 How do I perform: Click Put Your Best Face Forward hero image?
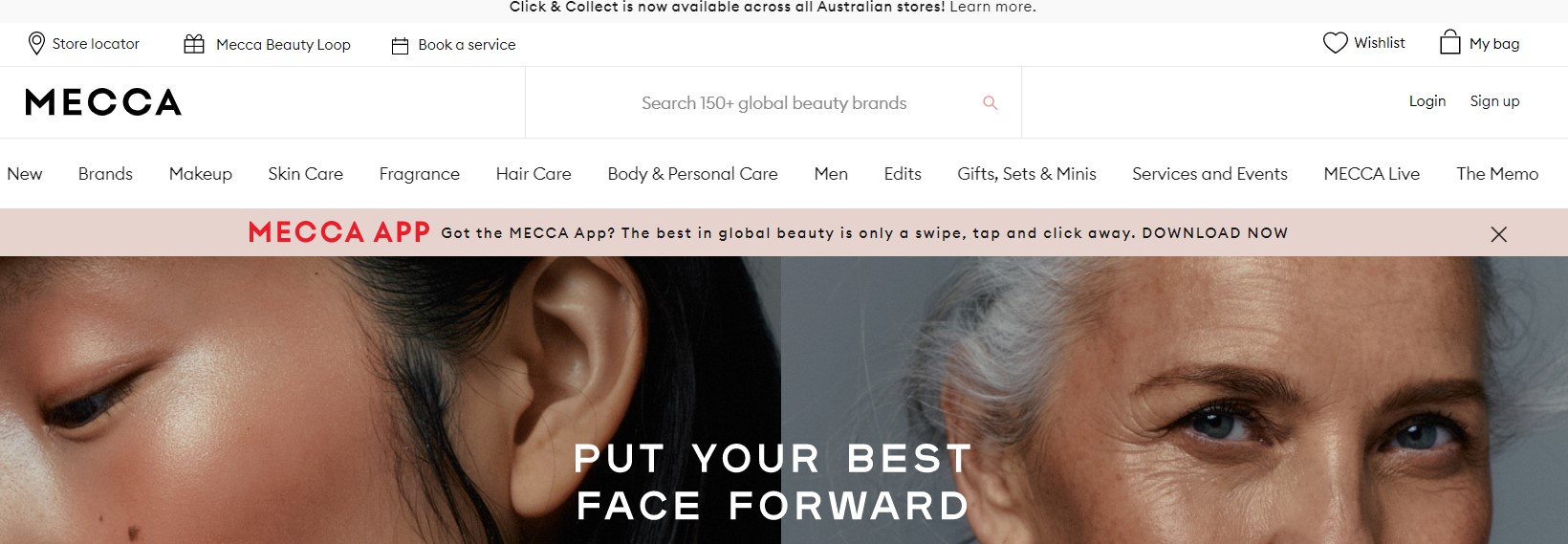click(784, 400)
